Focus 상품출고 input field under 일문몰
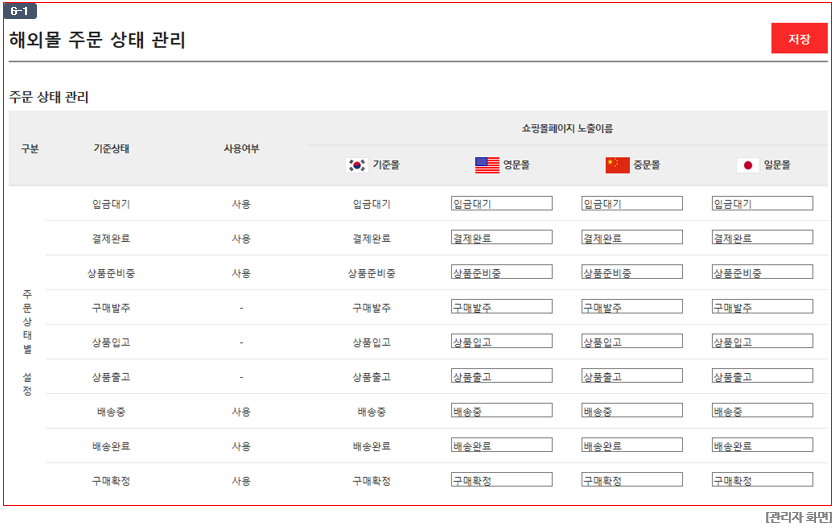 coord(762,376)
